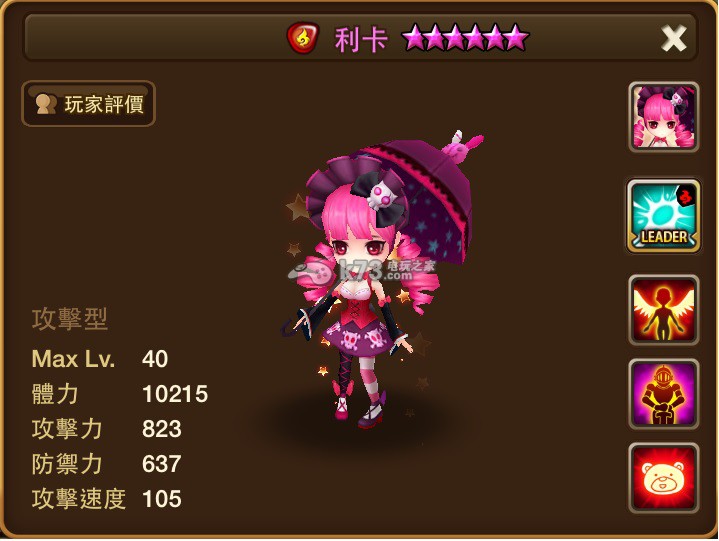Image resolution: width=719 pixels, height=541 pixels.
Task: Click the Max Lv. 40 stat
Action: 100,359
